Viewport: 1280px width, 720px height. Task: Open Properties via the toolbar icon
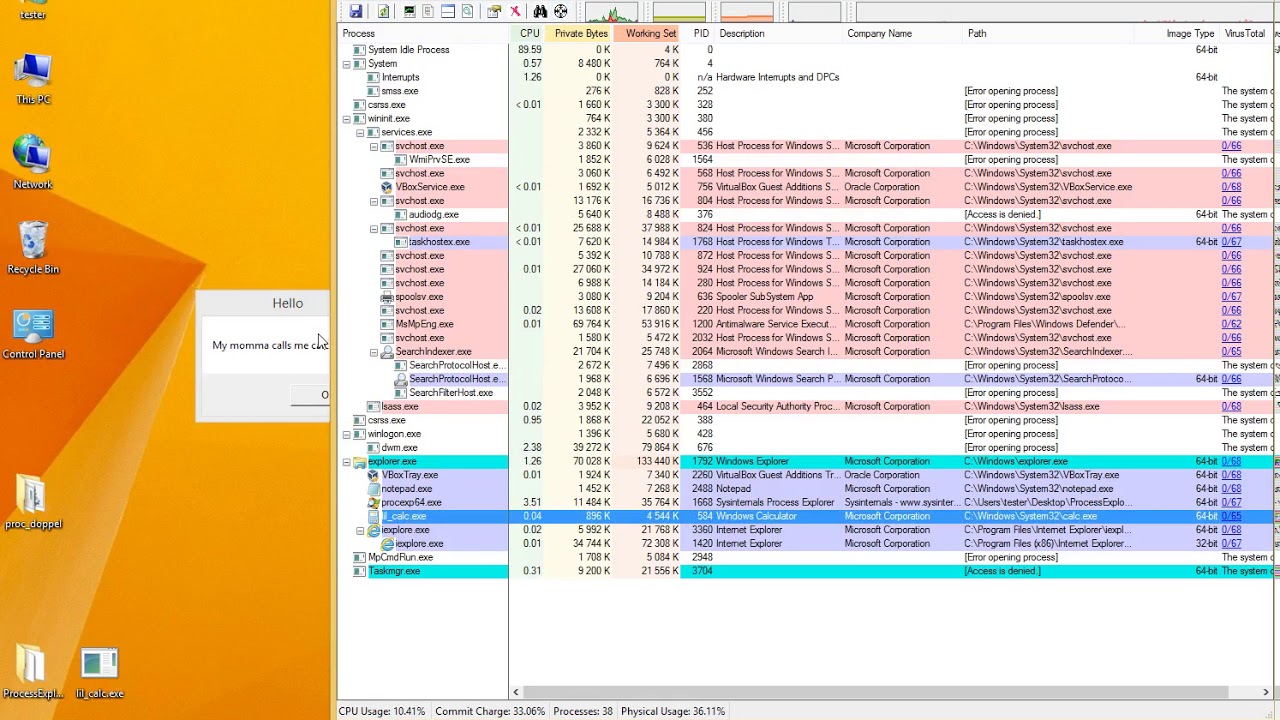pos(494,11)
